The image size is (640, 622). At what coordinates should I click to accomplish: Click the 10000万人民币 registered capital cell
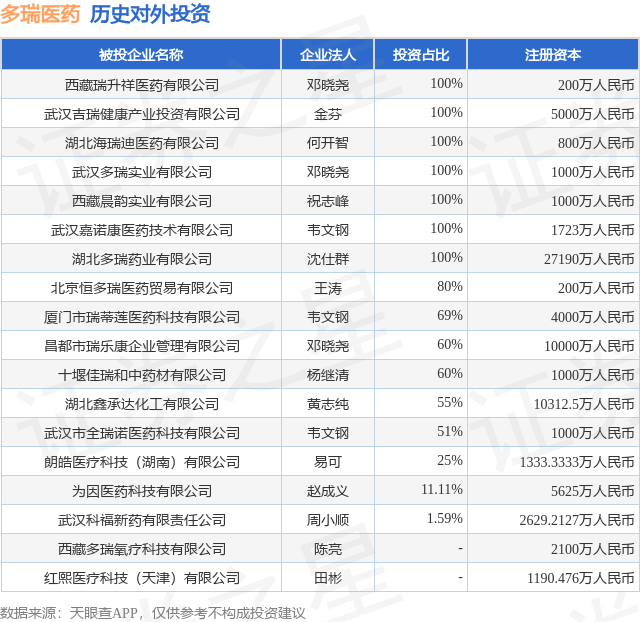[589, 346]
